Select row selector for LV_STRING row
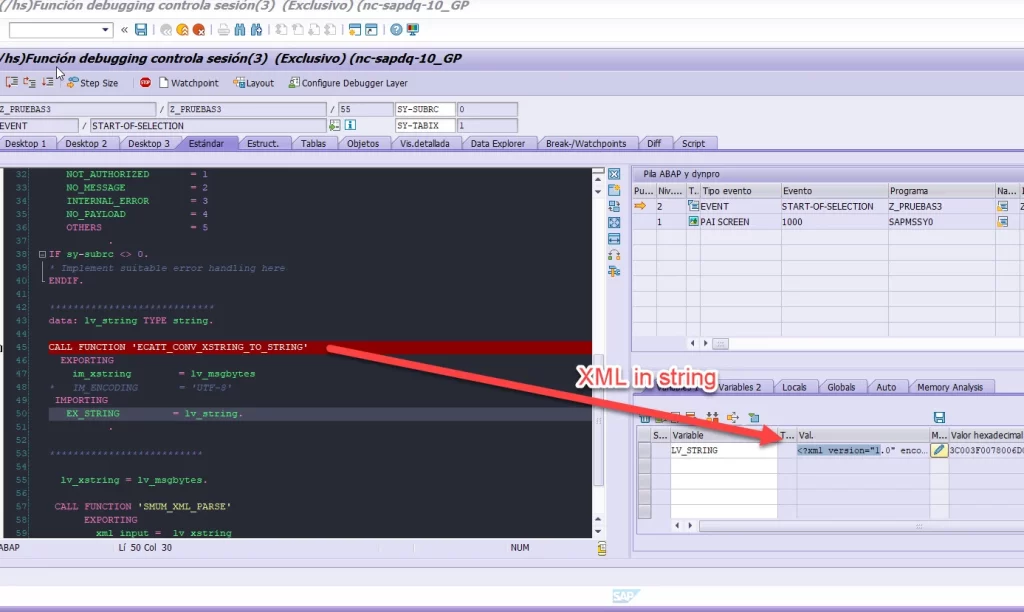 coord(645,450)
